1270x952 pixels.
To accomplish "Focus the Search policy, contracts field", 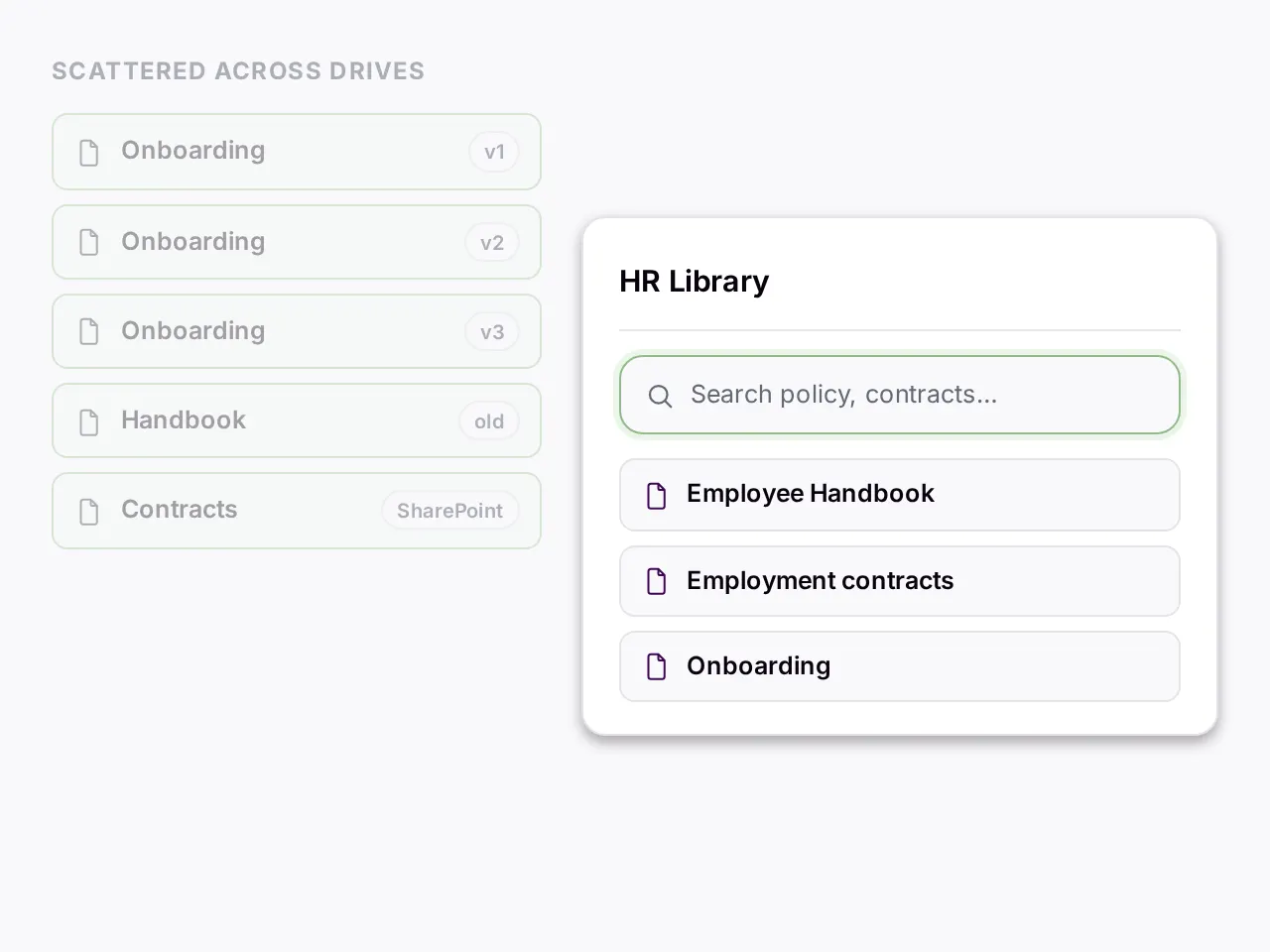I will click(x=900, y=395).
